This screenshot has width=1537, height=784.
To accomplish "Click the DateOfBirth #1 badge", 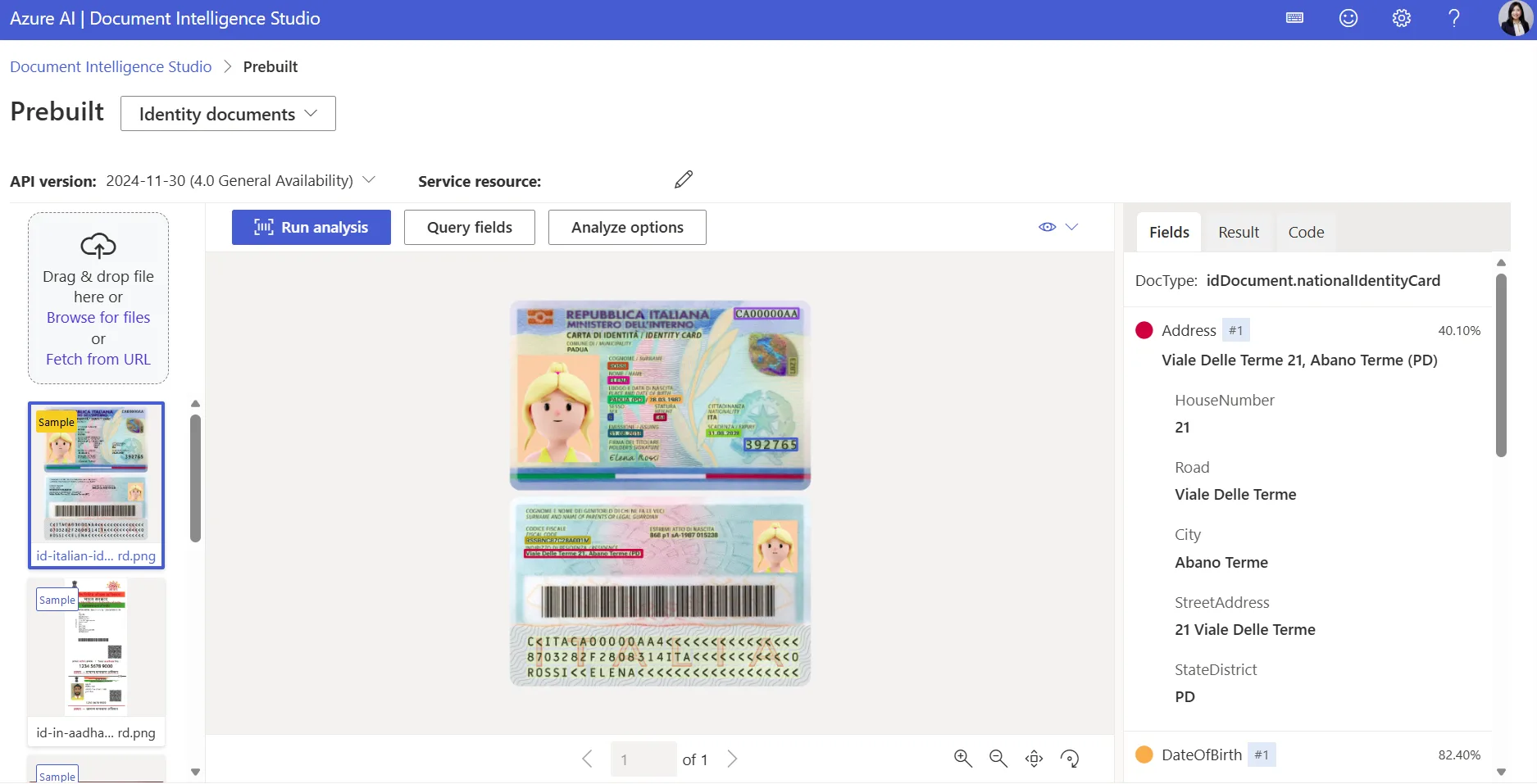I will 1261,755.
